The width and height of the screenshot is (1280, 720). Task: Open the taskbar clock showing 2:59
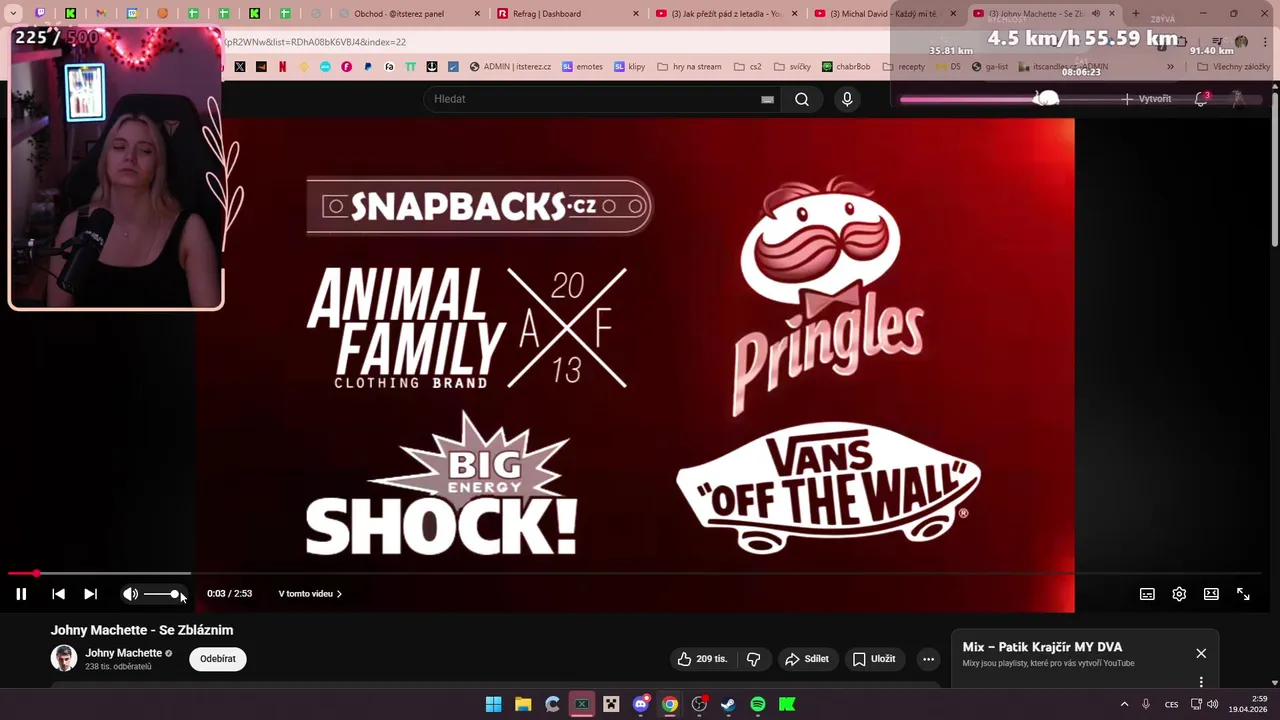(1249, 704)
